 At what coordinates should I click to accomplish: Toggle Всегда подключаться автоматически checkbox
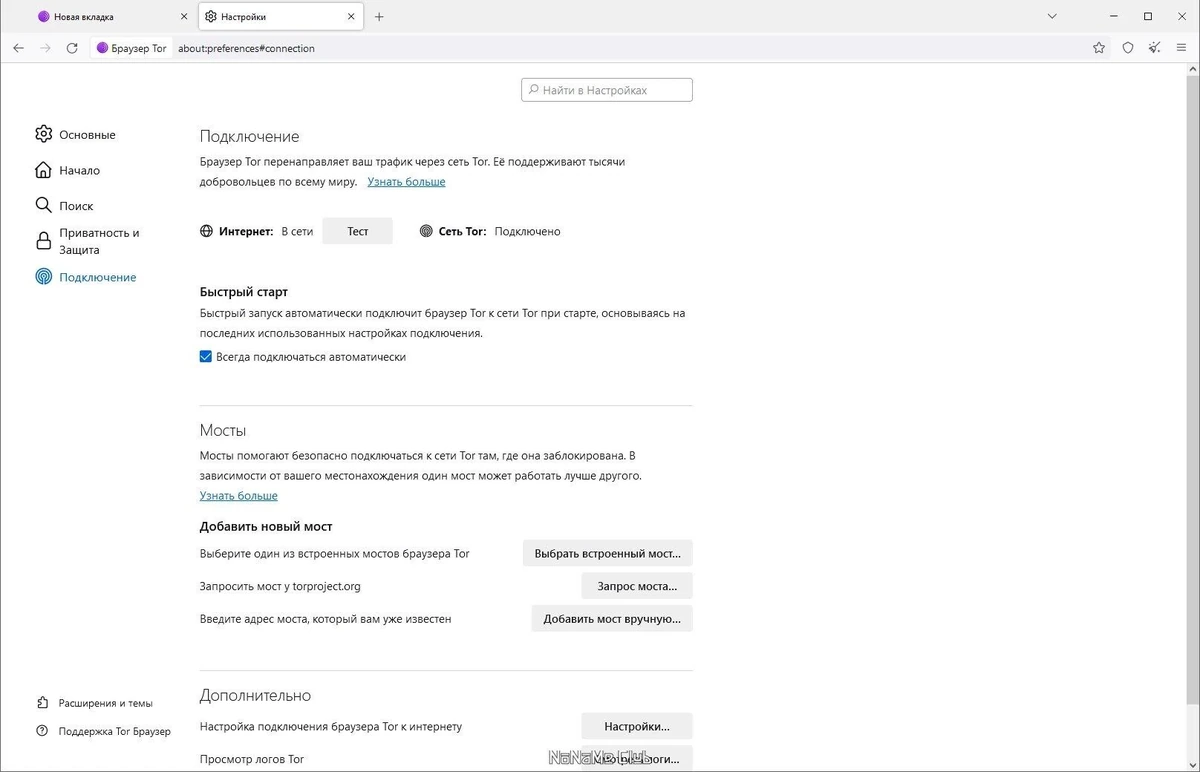coord(206,357)
